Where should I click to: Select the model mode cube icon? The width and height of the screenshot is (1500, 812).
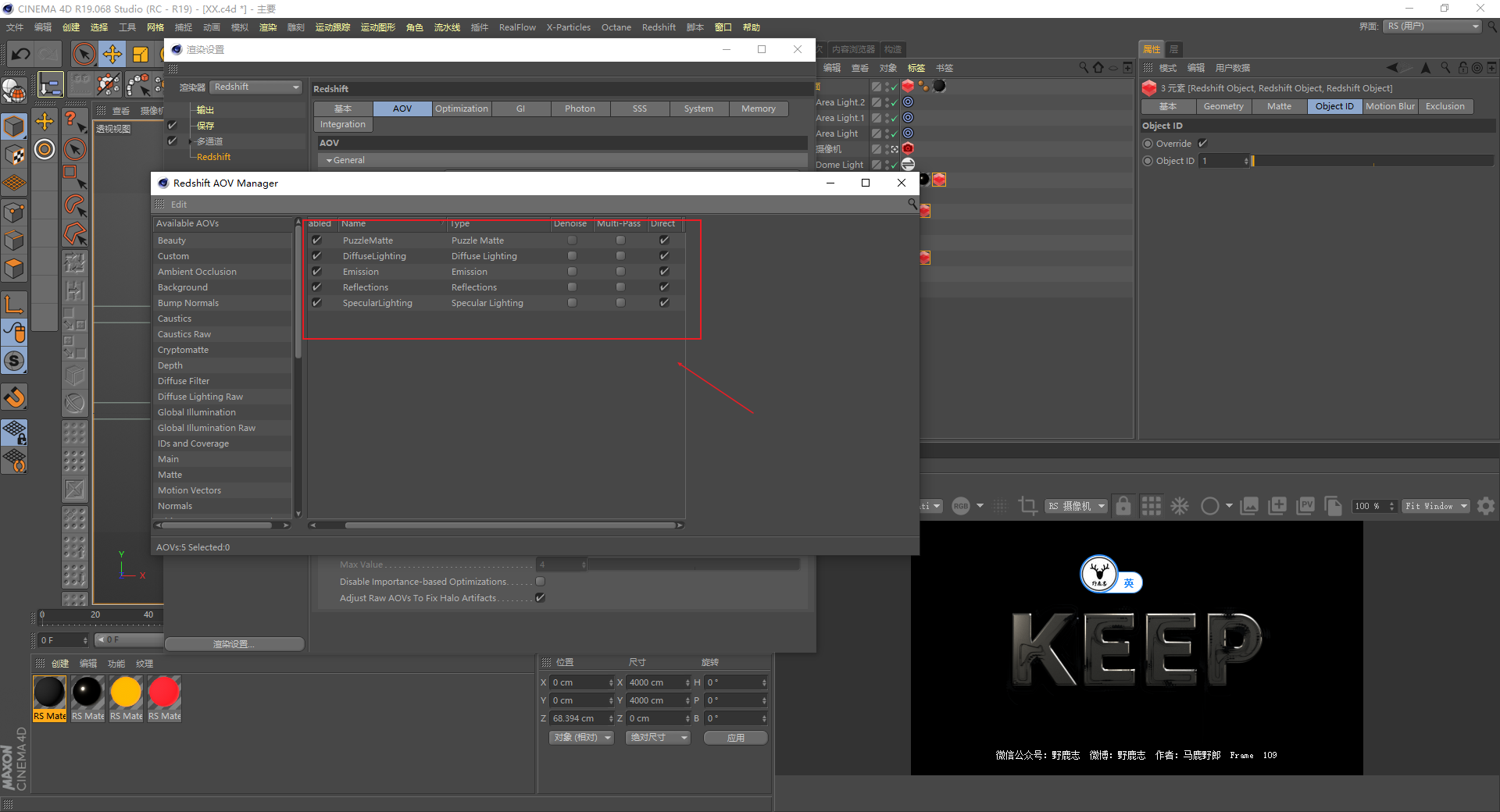click(14, 125)
